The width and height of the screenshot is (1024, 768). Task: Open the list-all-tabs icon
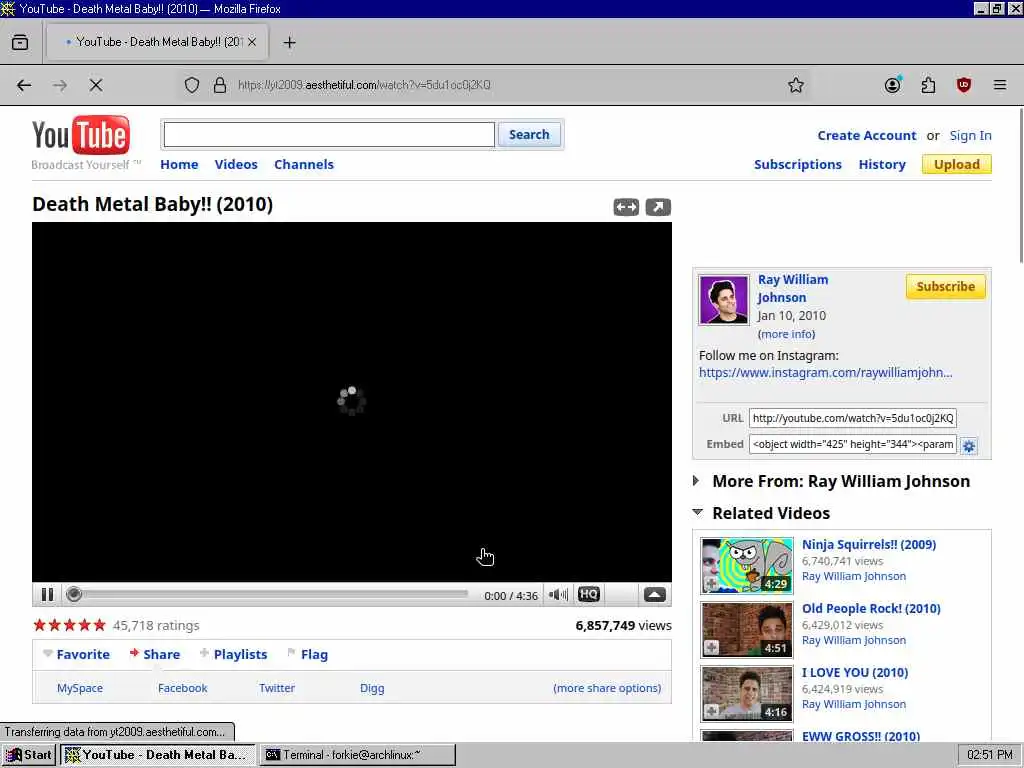coord(20,42)
